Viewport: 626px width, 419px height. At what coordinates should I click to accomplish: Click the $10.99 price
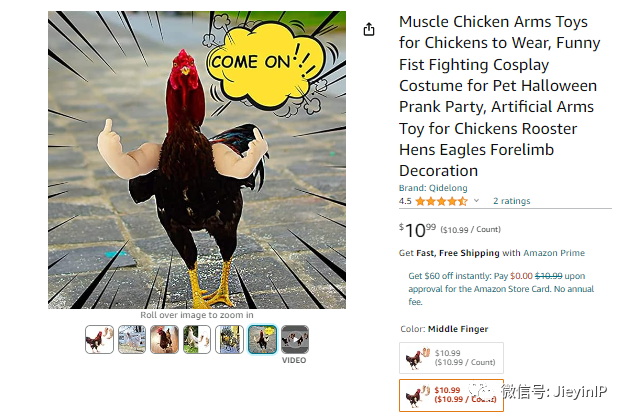coord(417,229)
